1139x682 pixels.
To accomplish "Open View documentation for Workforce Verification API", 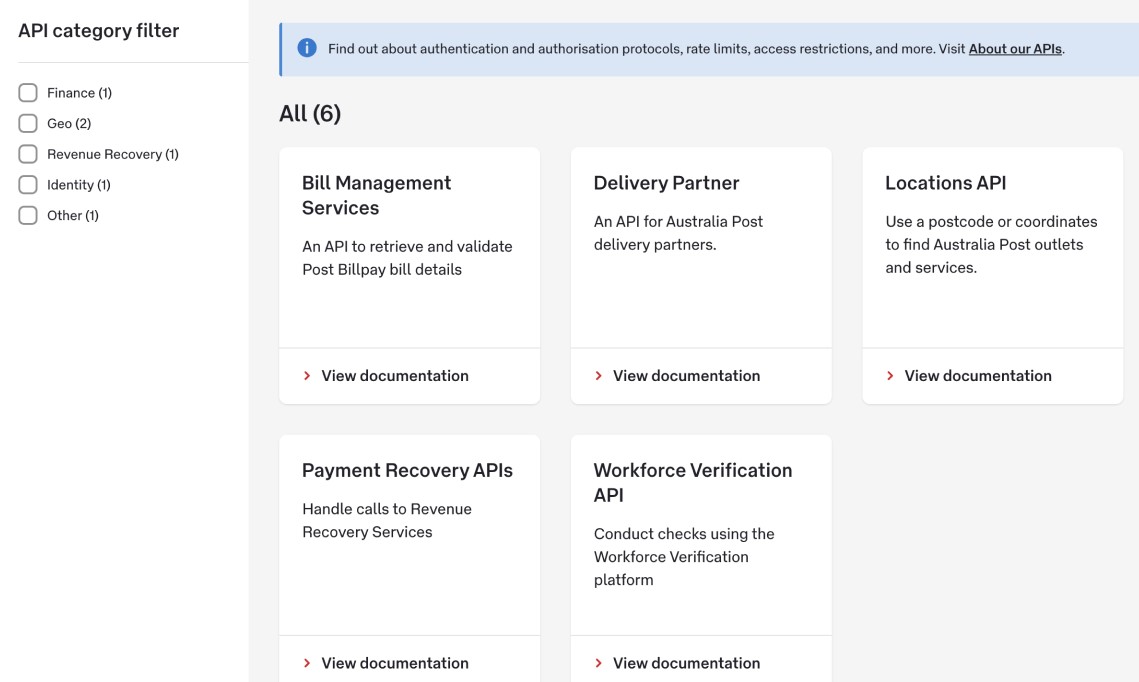I will pos(686,663).
